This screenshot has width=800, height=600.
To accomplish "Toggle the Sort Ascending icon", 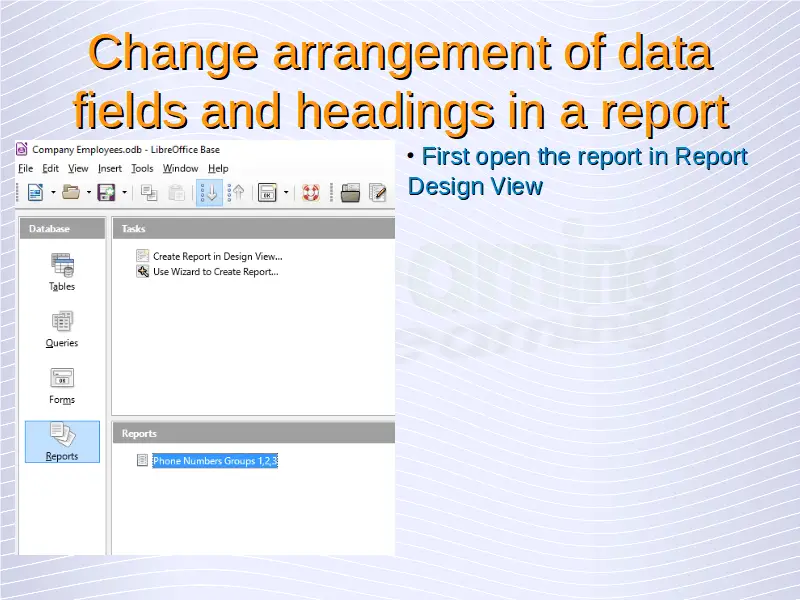I will click(x=209, y=192).
